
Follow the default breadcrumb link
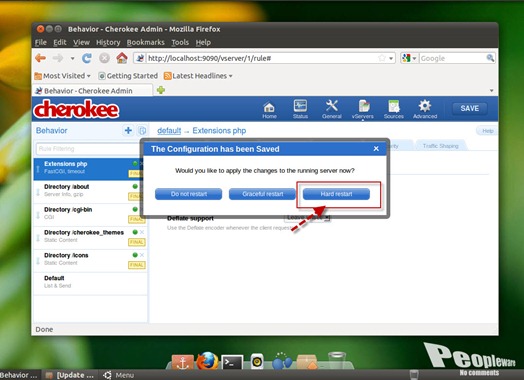(169, 131)
